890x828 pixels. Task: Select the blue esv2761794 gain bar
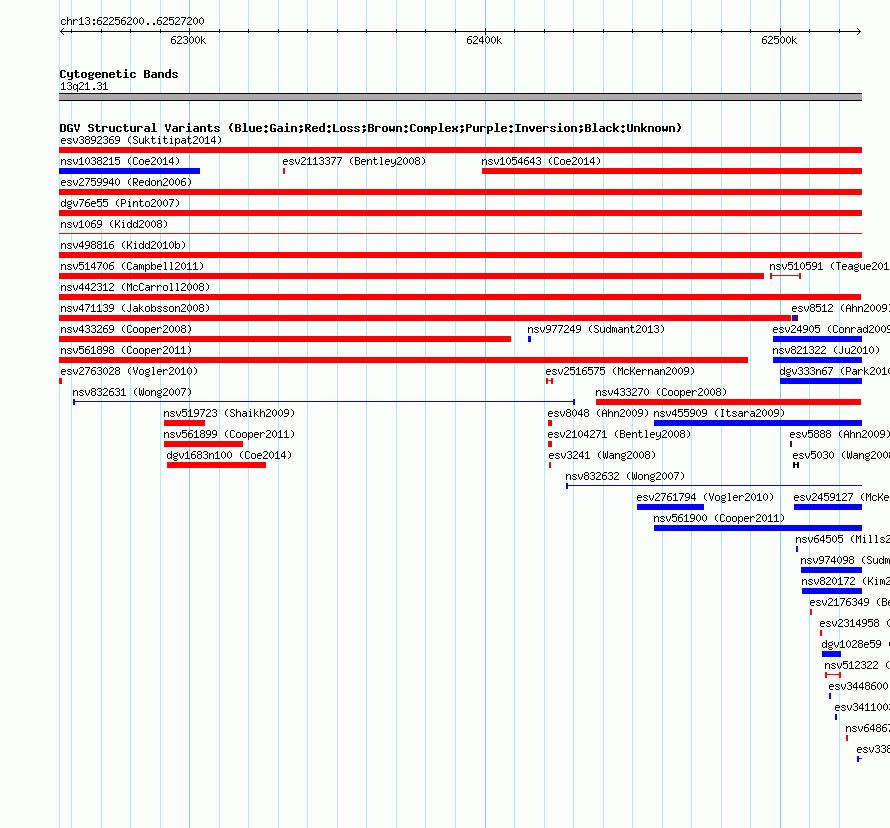click(x=670, y=507)
